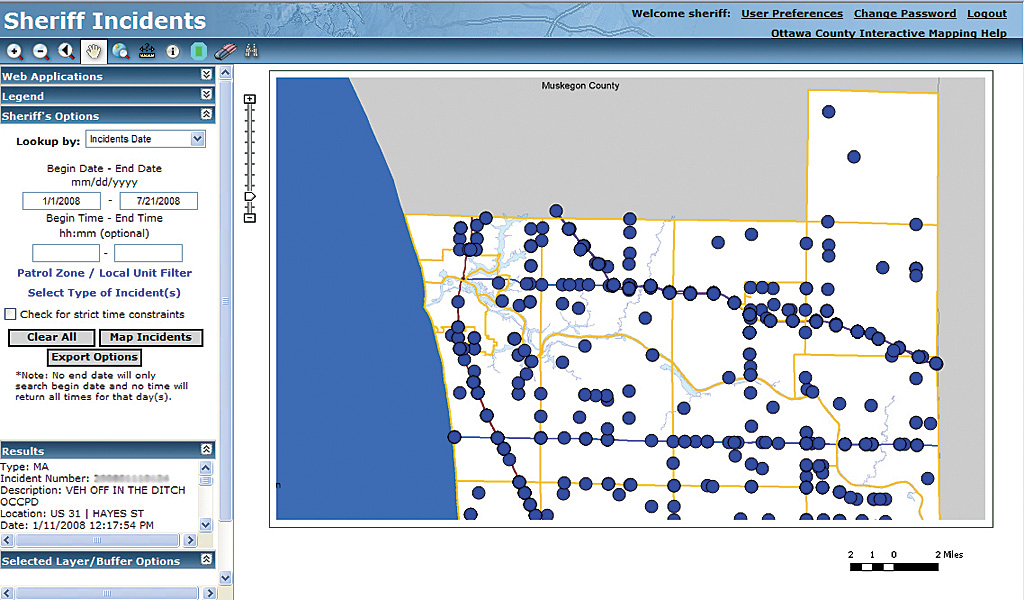Select the Identify info tool
Screen dimensions: 1024x600
173,51
